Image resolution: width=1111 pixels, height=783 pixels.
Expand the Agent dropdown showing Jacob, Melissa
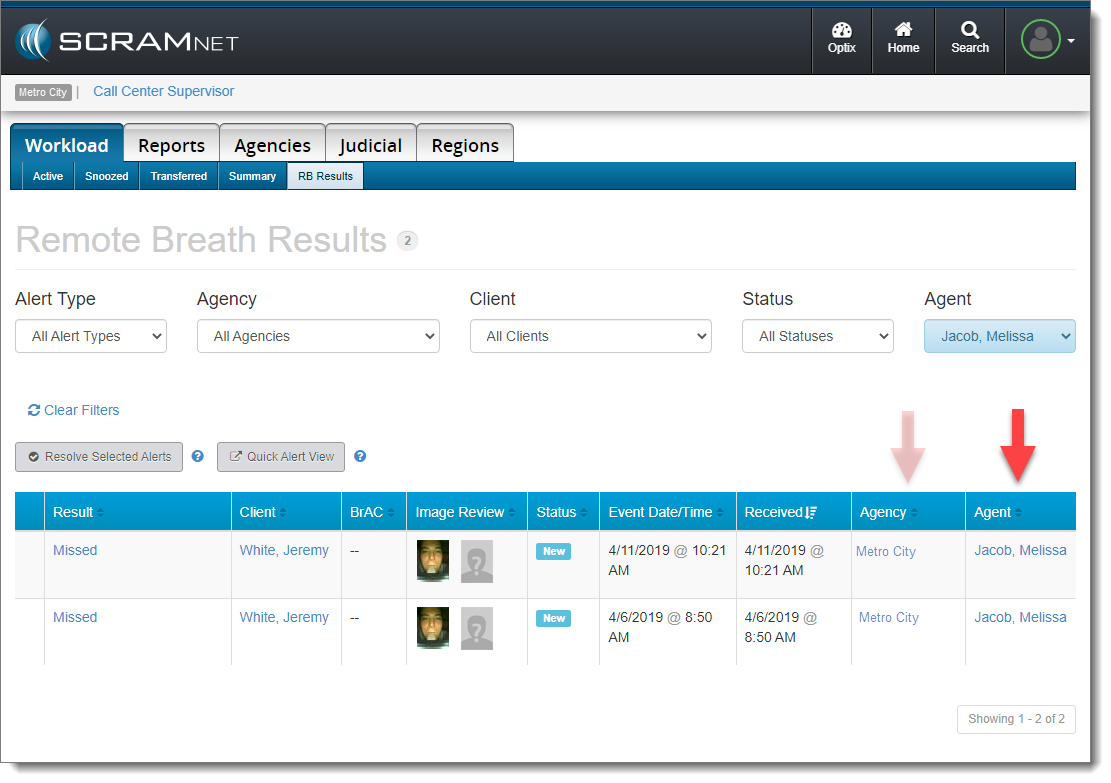tap(999, 336)
